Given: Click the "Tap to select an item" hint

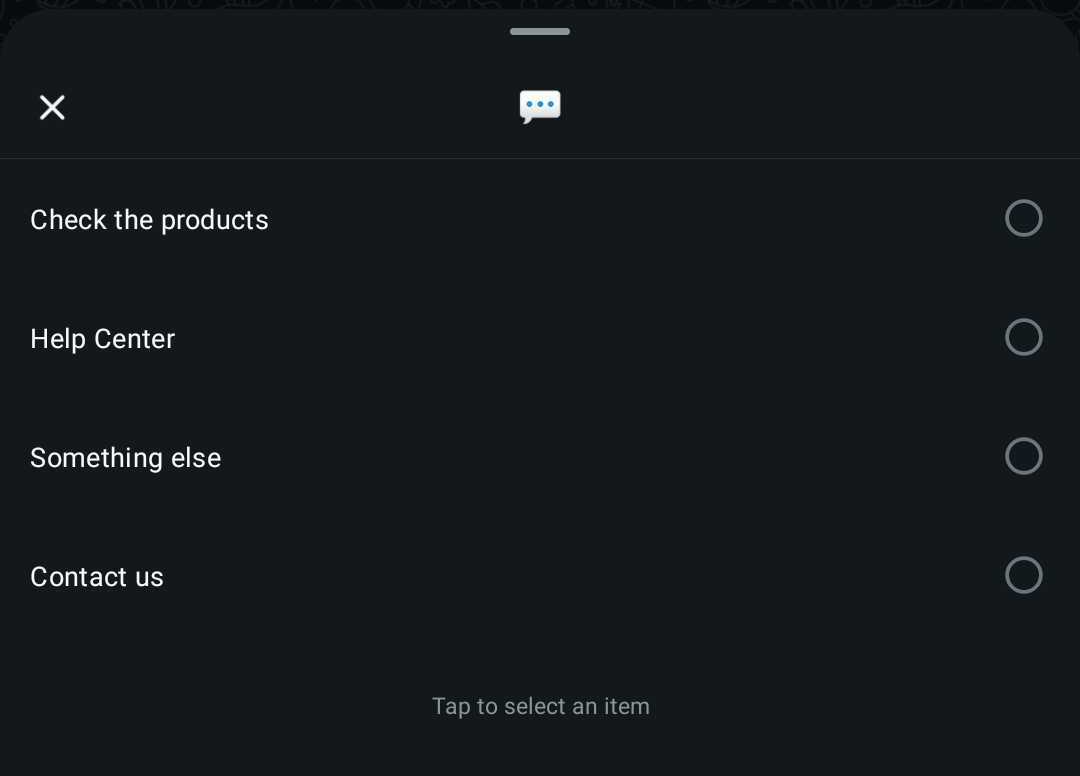Looking at the screenshot, I should pos(540,706).
